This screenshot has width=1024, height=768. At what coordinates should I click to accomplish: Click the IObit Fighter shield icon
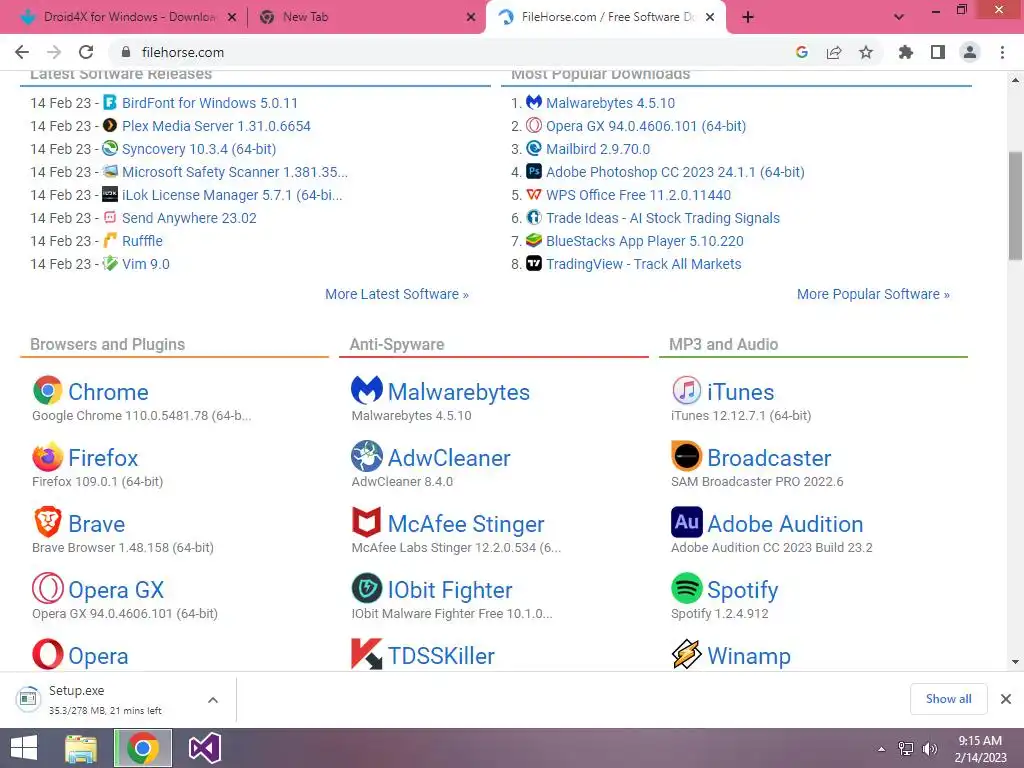(366, 588)
